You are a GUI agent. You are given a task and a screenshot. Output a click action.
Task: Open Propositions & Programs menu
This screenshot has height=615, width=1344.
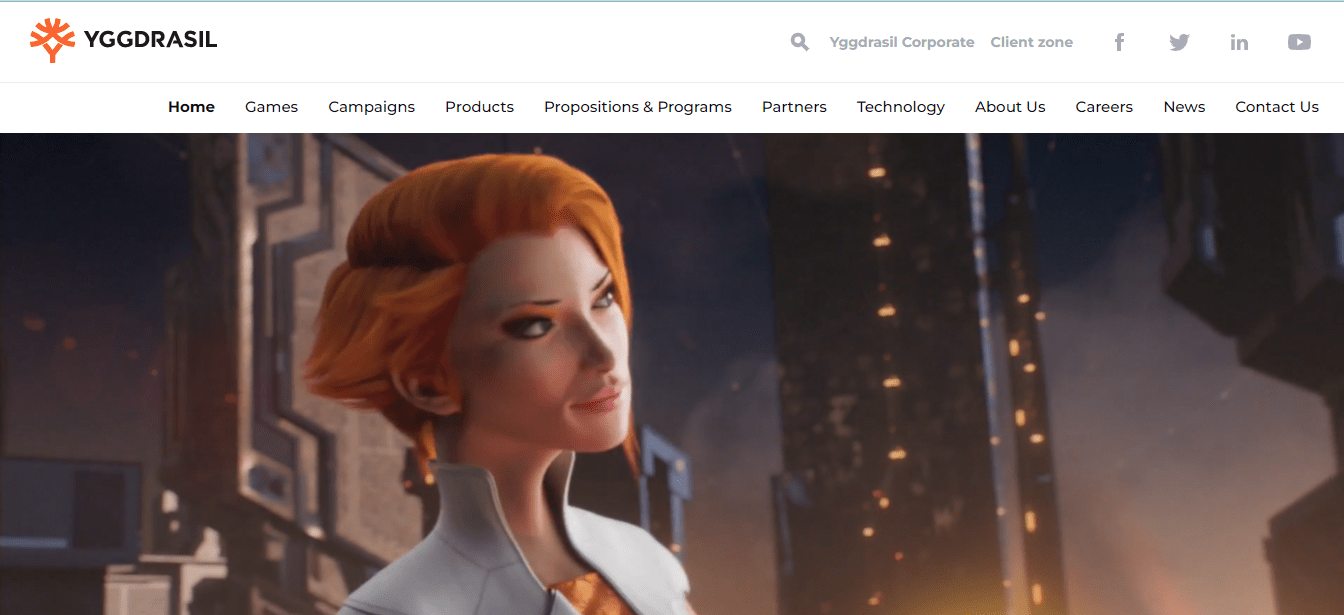(638, 107)
